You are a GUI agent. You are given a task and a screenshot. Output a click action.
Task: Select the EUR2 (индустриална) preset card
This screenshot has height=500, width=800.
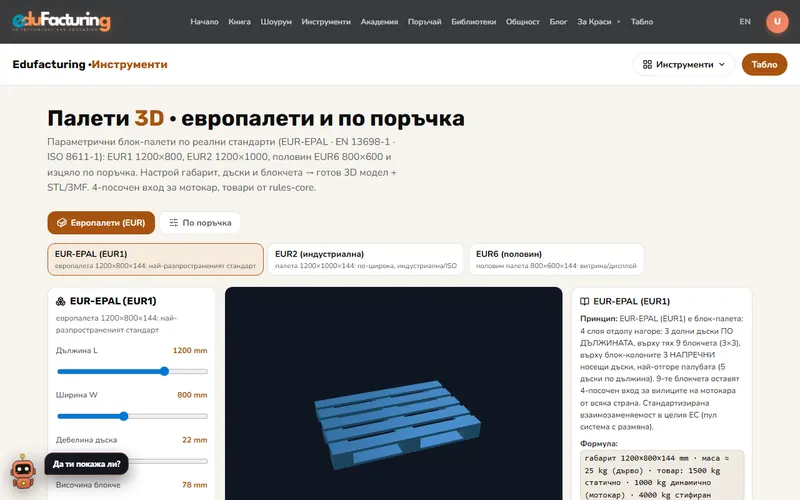pyautogui.click(x=365, y=259)
